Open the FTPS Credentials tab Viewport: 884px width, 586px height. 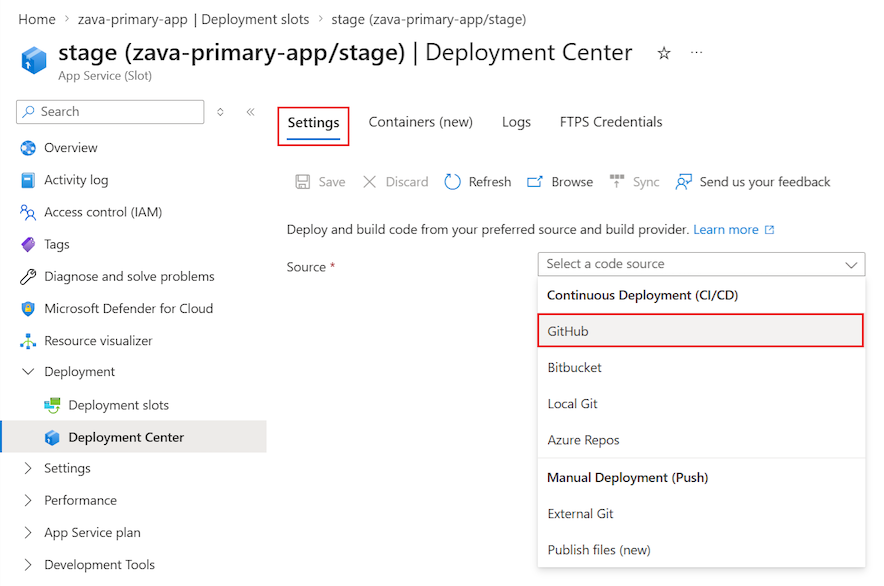tap(610, 121)
